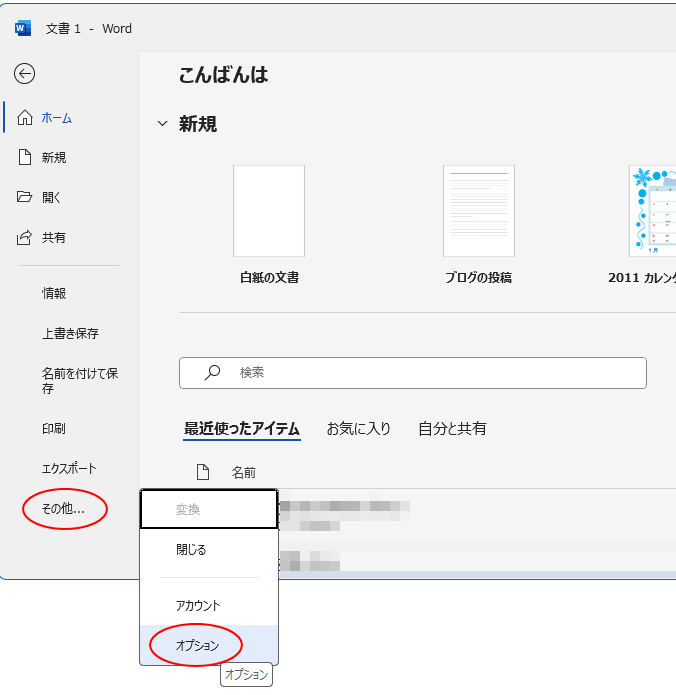Click the 名前 column header
This screenshot has height=695, width=676.
pyautogui.click(x=243, y=473)
